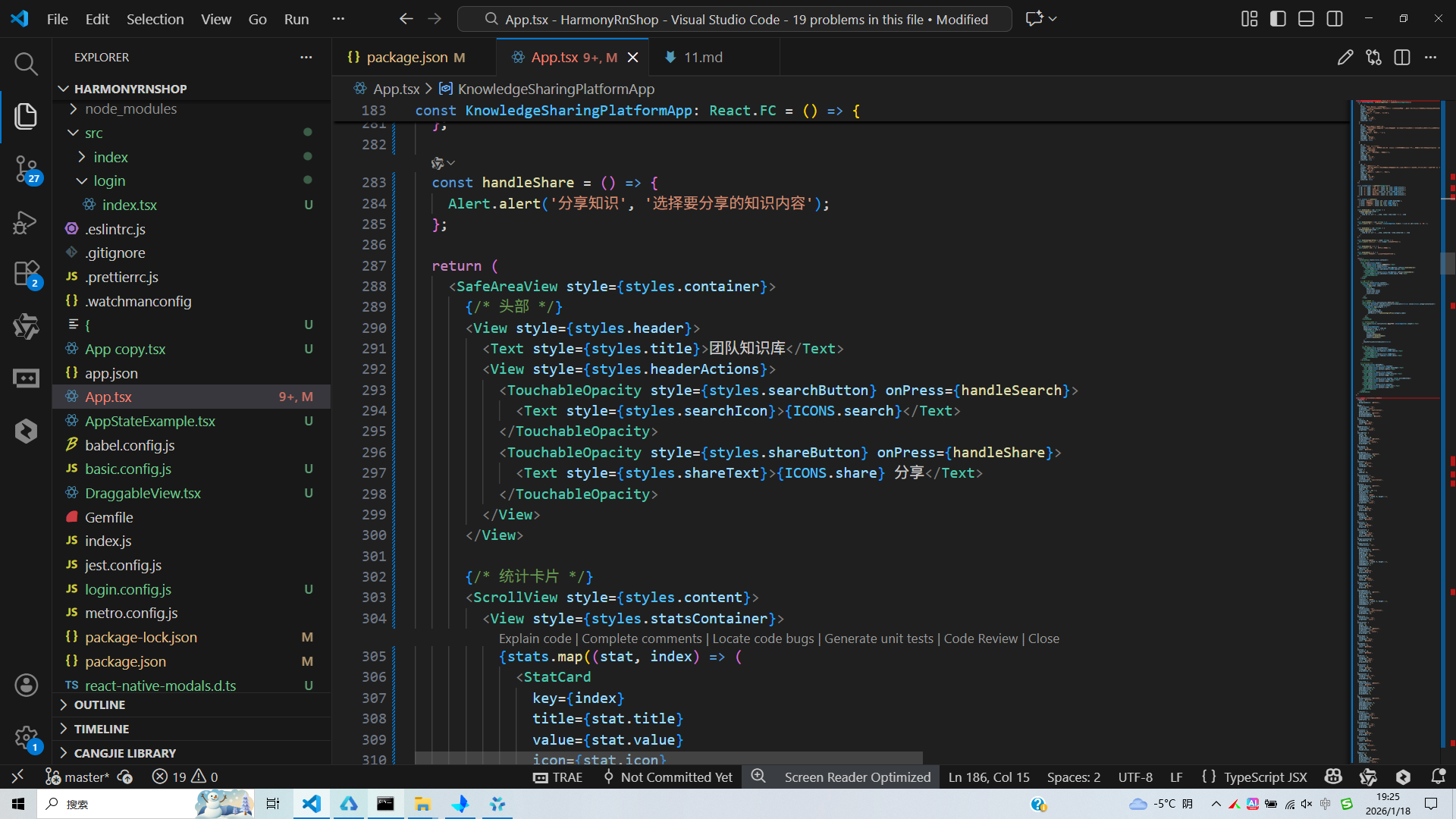
Task: Toggle Secondary Side Bar visibility
Action: [1335, 19]
